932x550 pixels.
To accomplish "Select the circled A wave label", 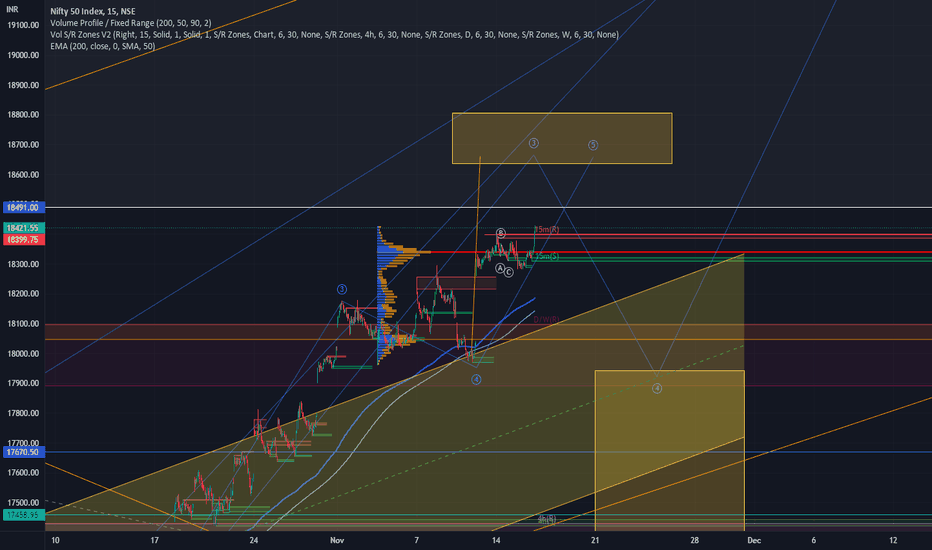I will (500, 269).
